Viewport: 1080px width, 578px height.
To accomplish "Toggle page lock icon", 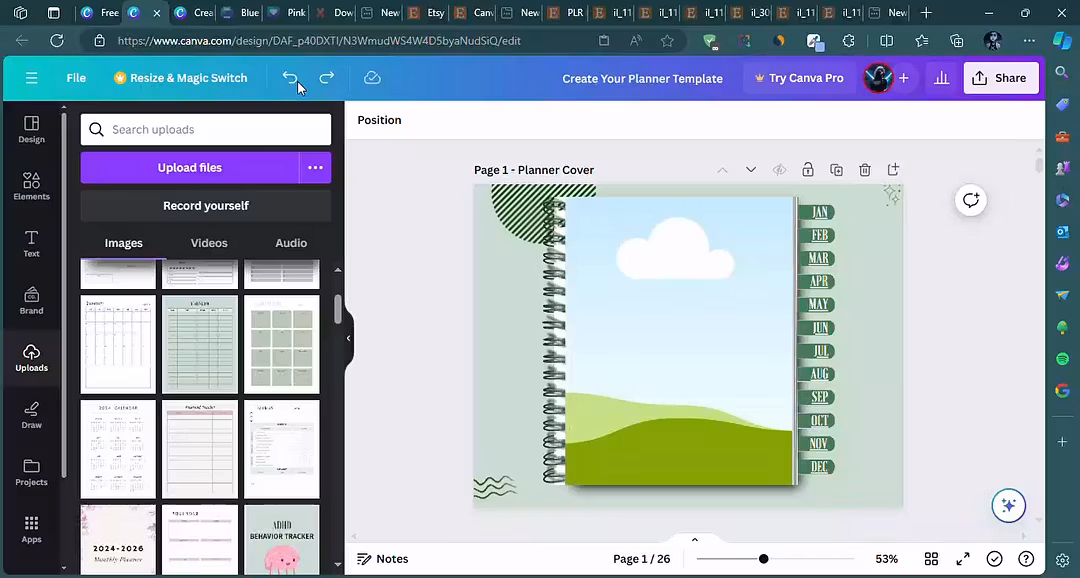I will [x=808, y=170].
